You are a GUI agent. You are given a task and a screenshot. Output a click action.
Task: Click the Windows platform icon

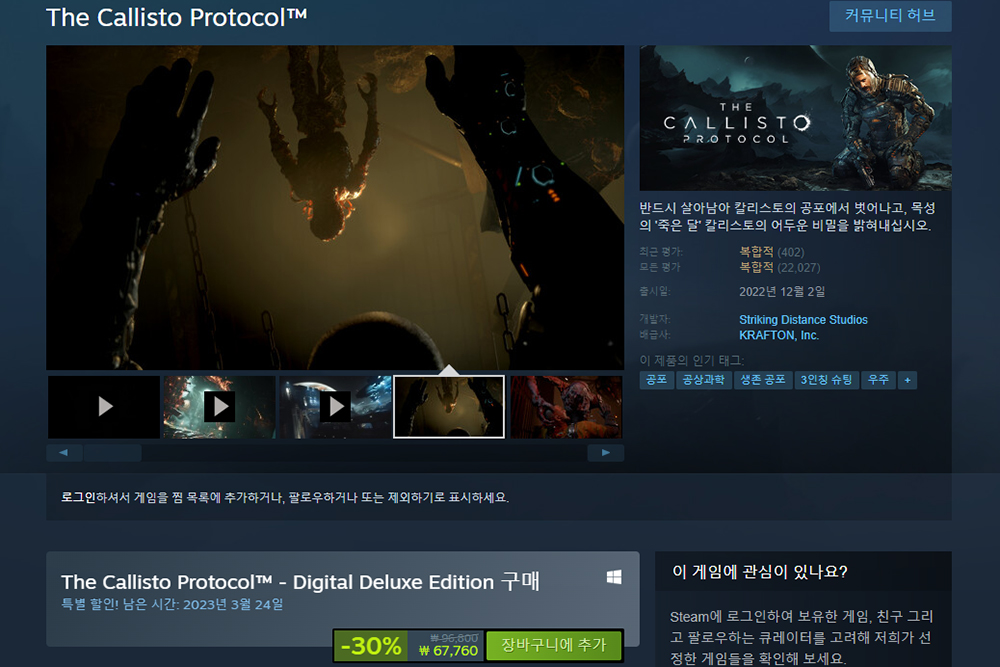tap(614, 577)
